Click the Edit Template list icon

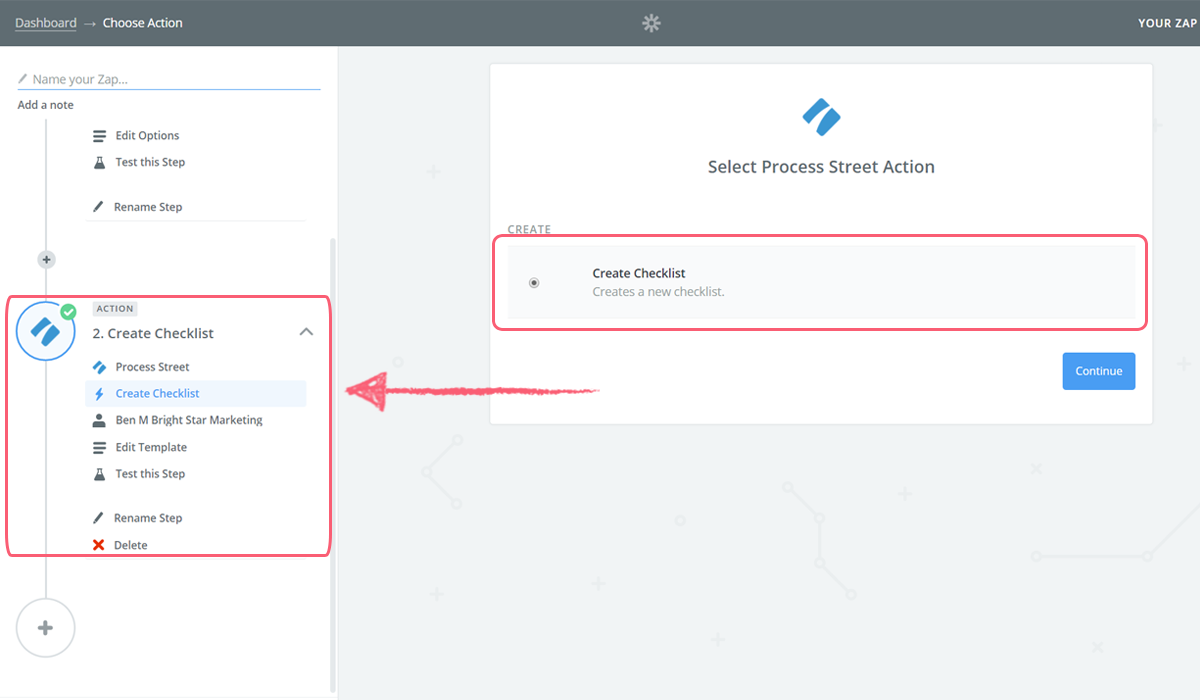99,447
